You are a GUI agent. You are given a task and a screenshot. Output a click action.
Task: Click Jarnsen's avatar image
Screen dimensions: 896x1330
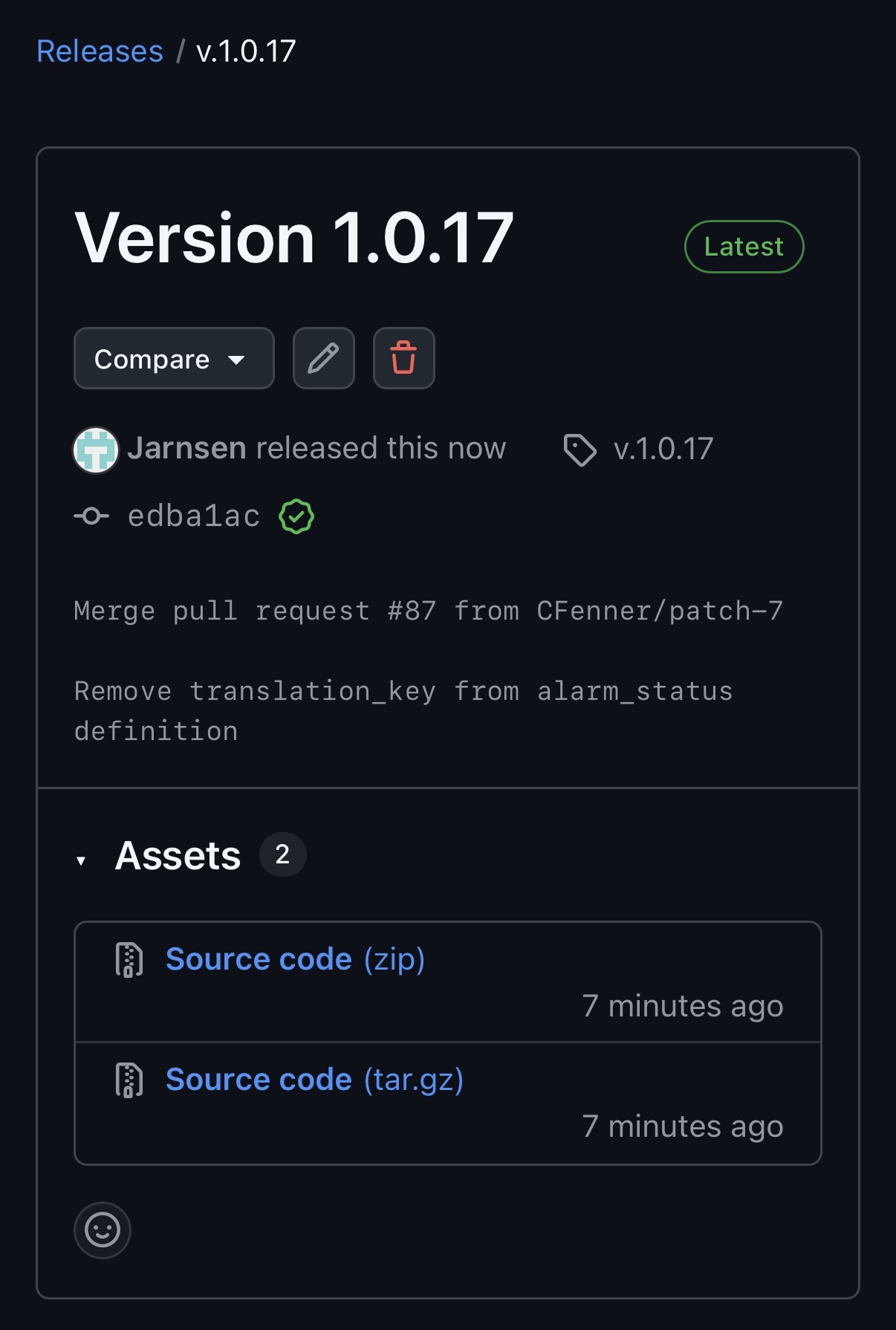(96, 450)
